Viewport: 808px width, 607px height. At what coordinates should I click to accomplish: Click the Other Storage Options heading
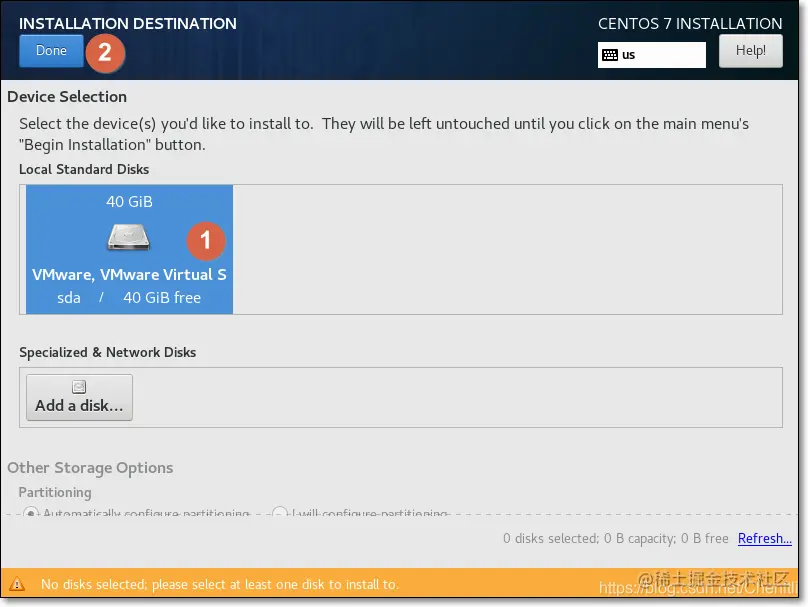(90, 468)
